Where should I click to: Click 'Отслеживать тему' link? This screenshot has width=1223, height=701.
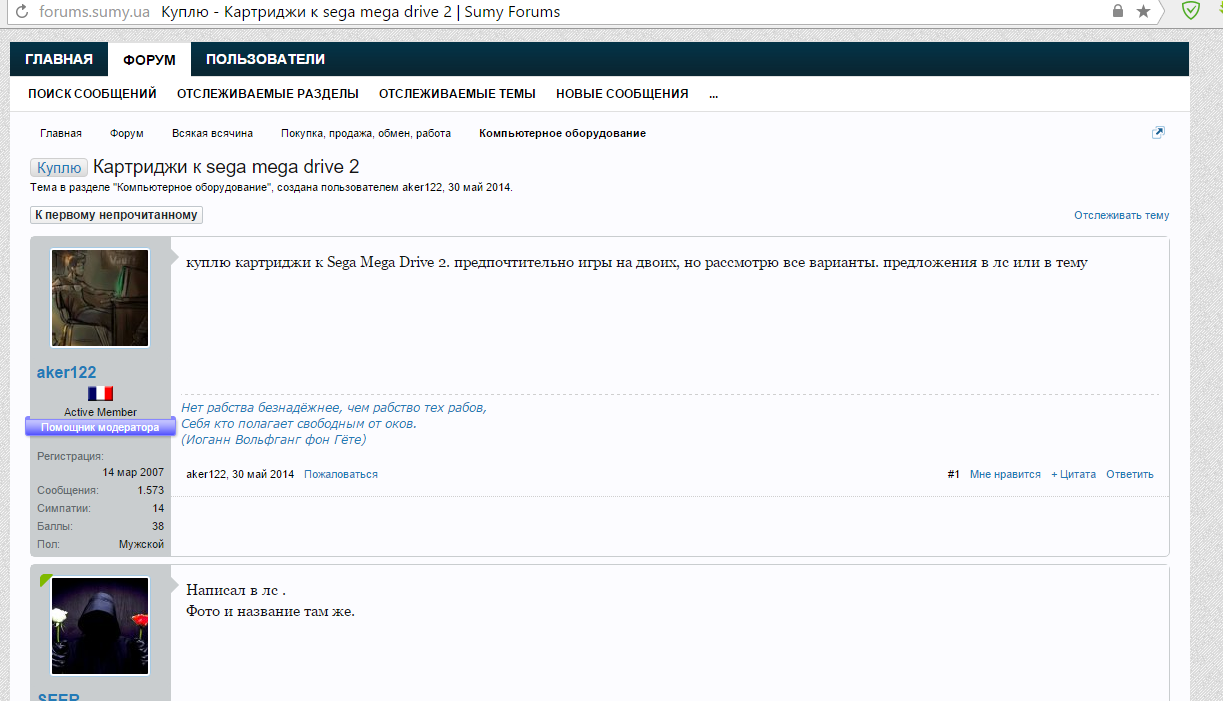1121,215
